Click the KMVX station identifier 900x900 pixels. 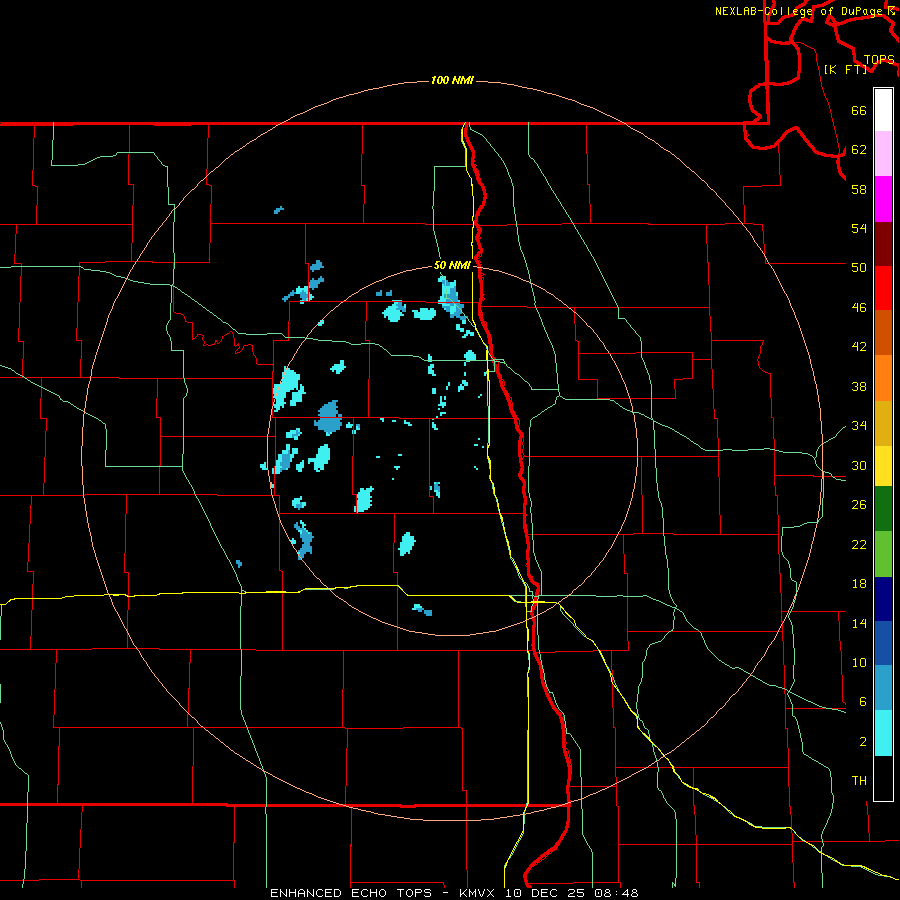tap(476, 893)
